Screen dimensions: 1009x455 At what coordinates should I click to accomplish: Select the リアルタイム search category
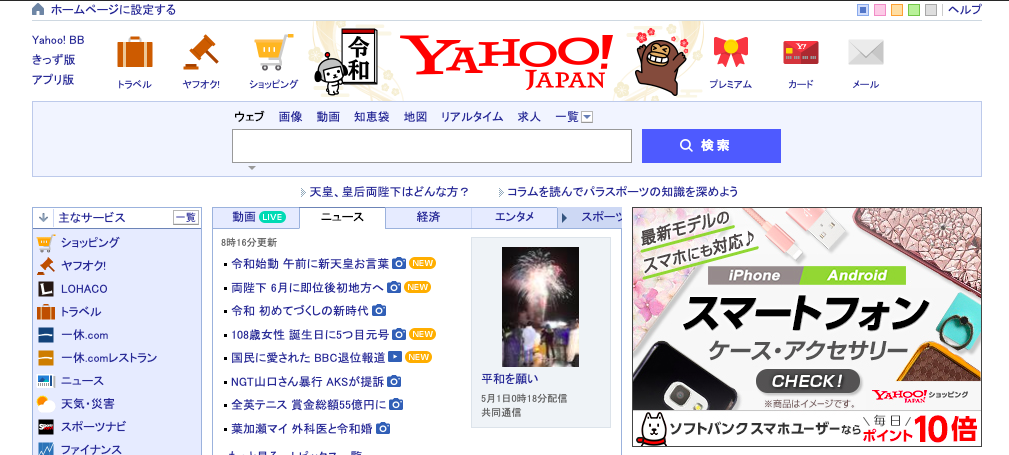click(472, 117)
